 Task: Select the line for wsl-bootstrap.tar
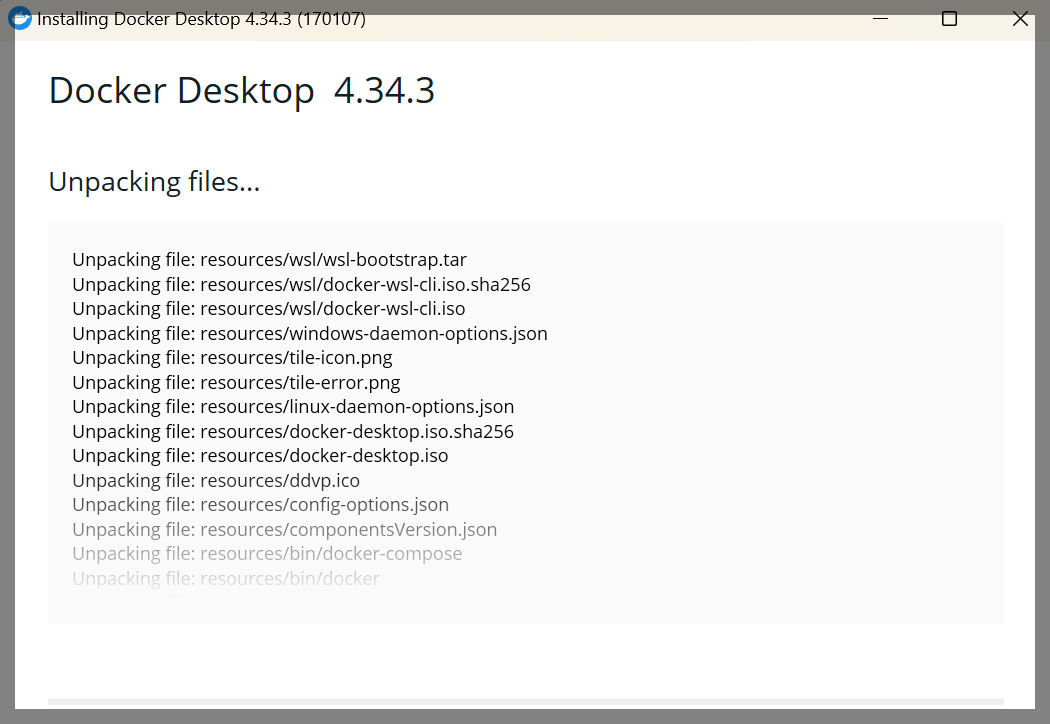pos(269,260)
